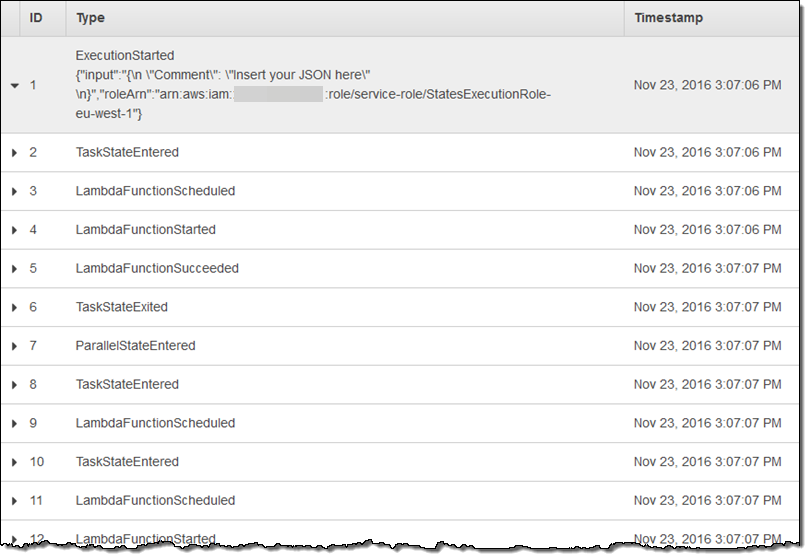The image size is (810, 559).
Task: Expand event 8 TaskStateEntered arrow
Action: 15,385
